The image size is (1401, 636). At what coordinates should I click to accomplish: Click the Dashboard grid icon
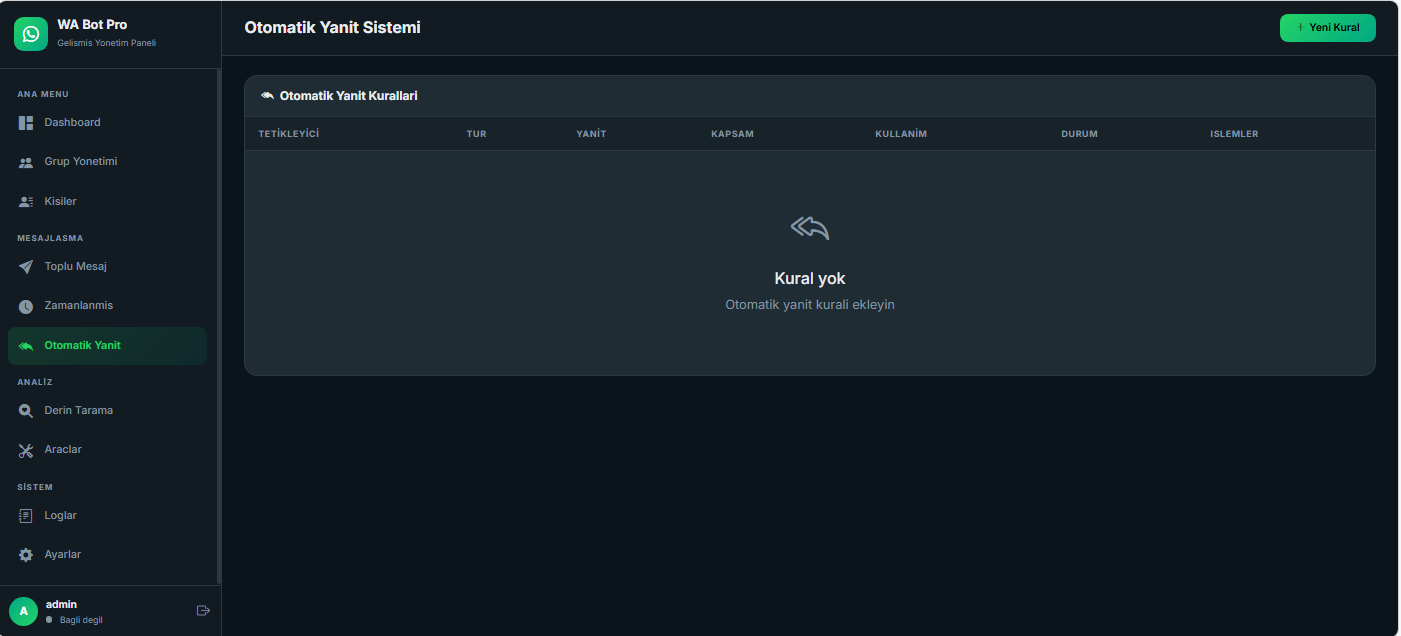point(26,123)
